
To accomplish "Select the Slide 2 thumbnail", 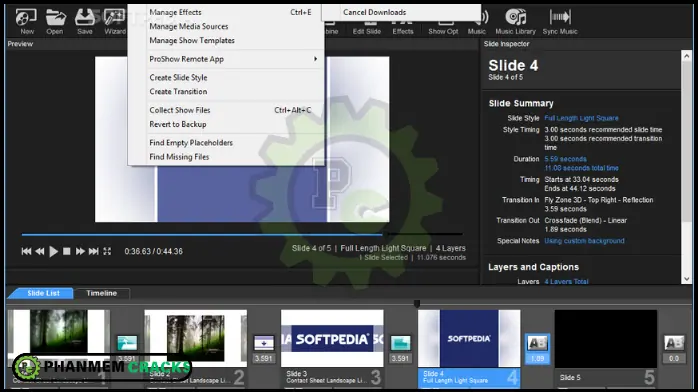I will (x=195, y=338).
